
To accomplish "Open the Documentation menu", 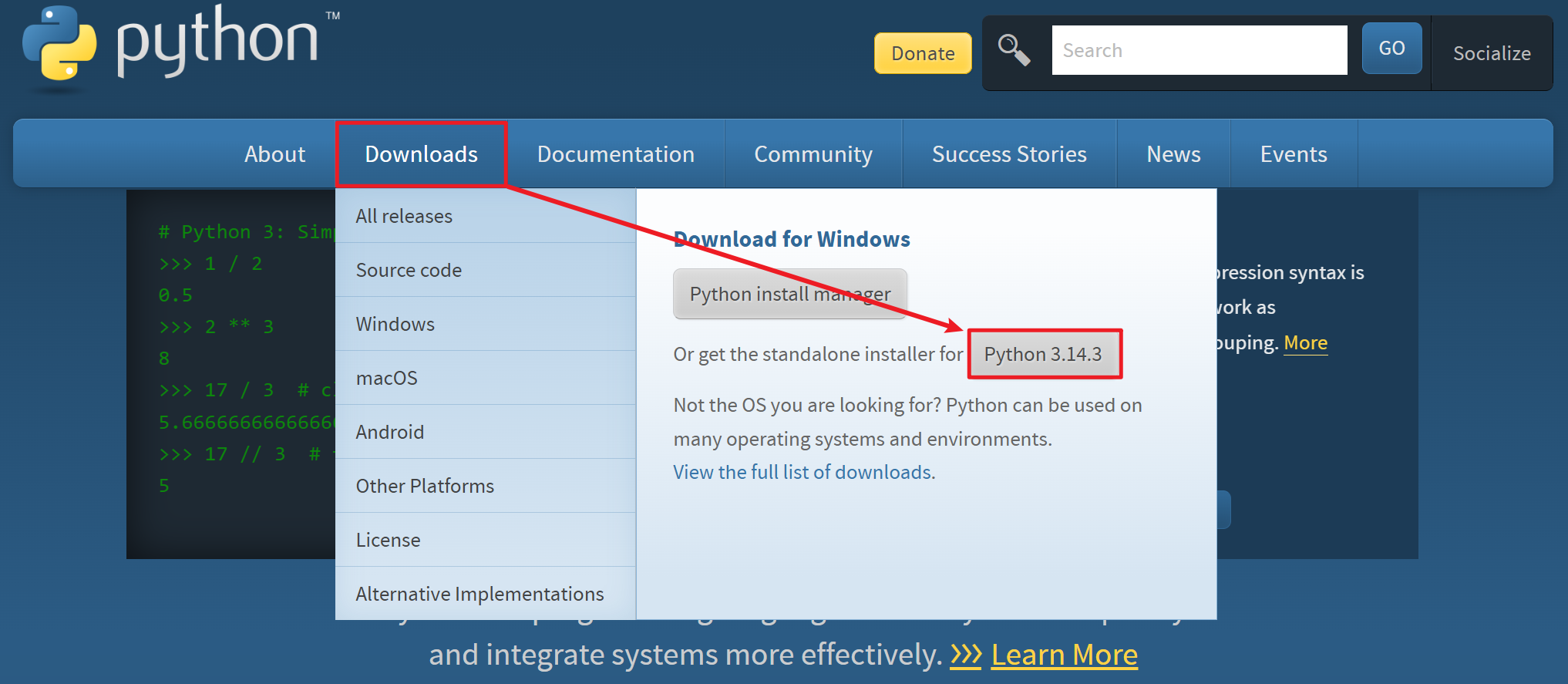I will [616, 154].
